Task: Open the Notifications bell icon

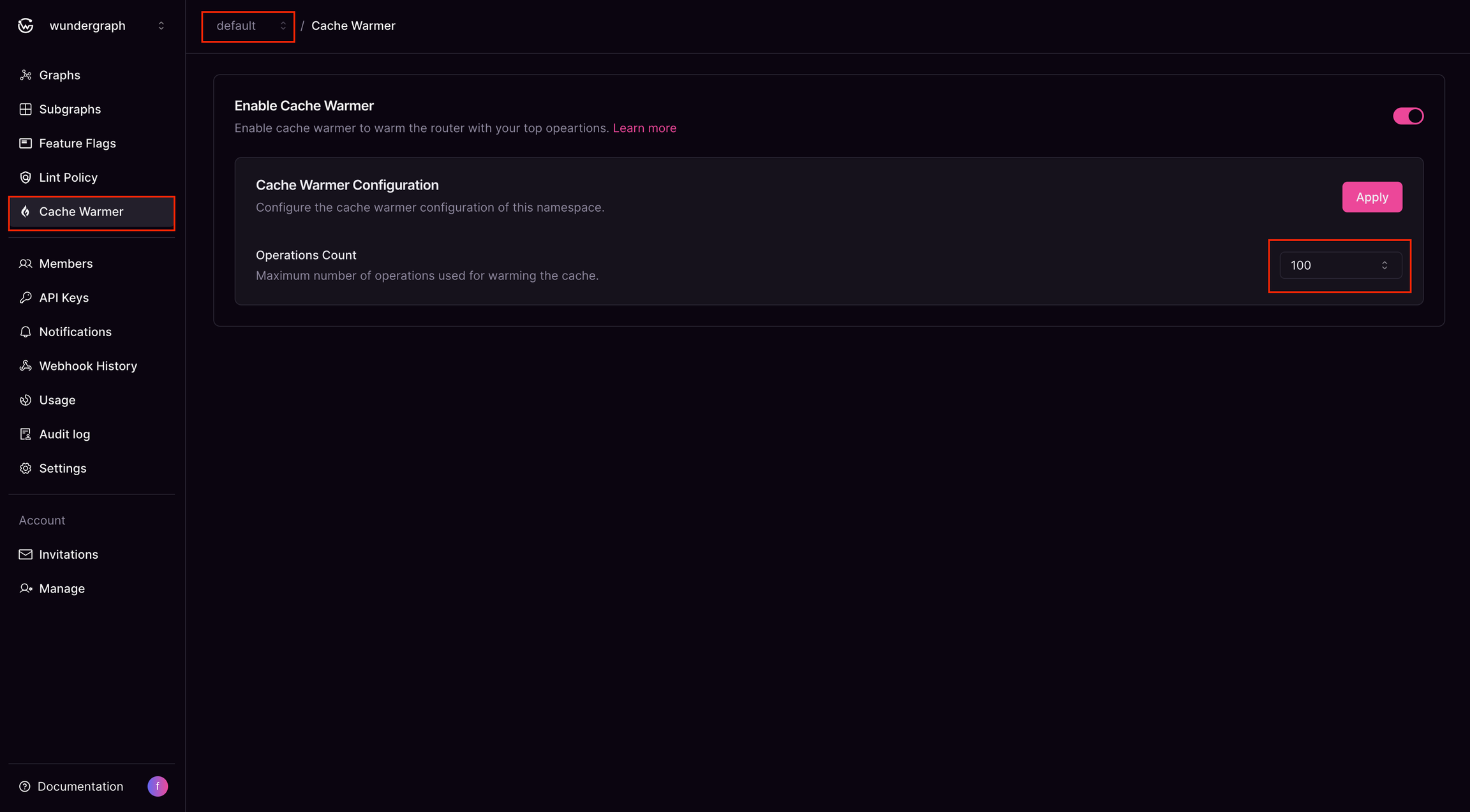Action: point(26,332)
